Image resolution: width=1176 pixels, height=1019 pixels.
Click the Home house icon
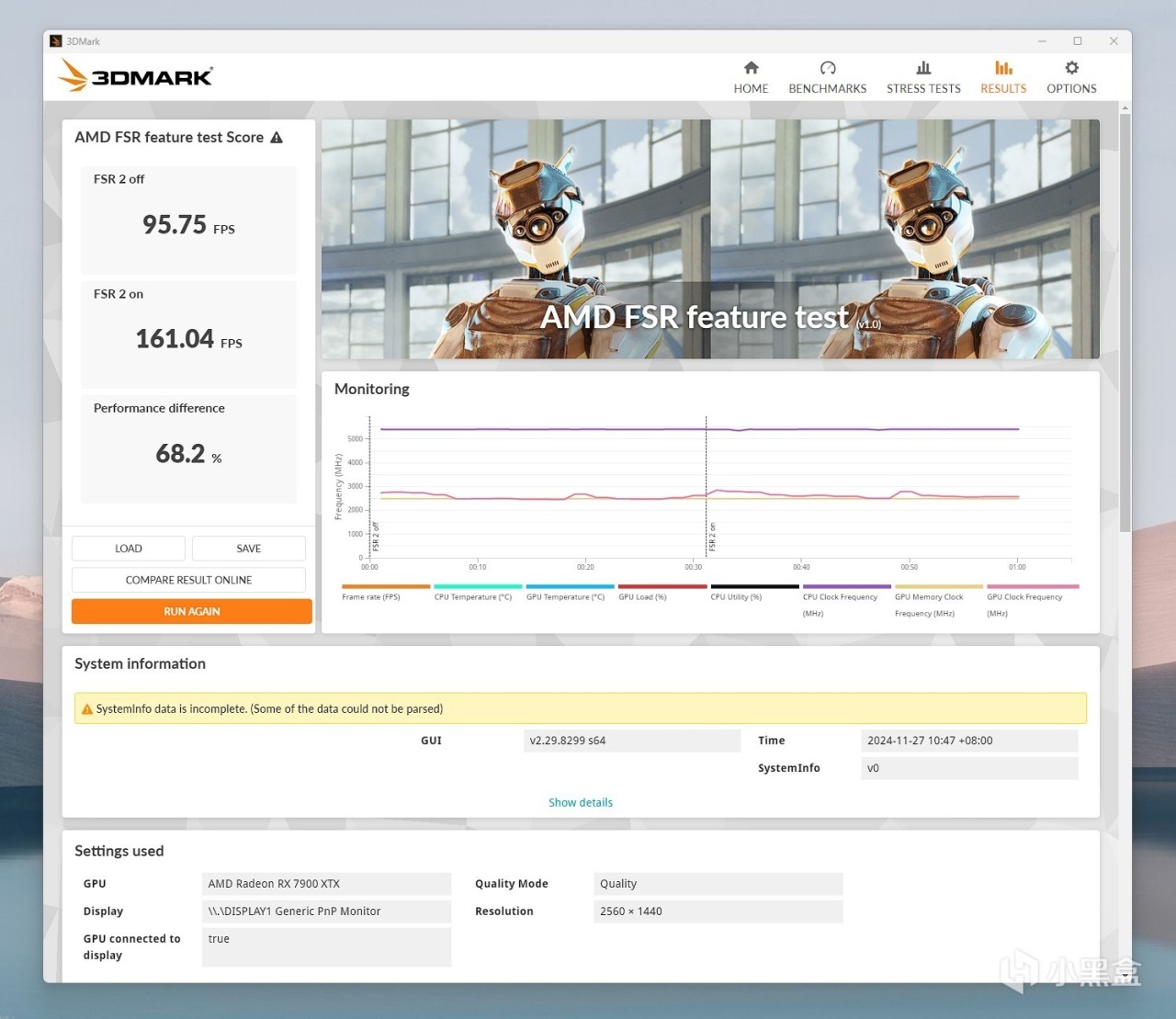(751, 68)
